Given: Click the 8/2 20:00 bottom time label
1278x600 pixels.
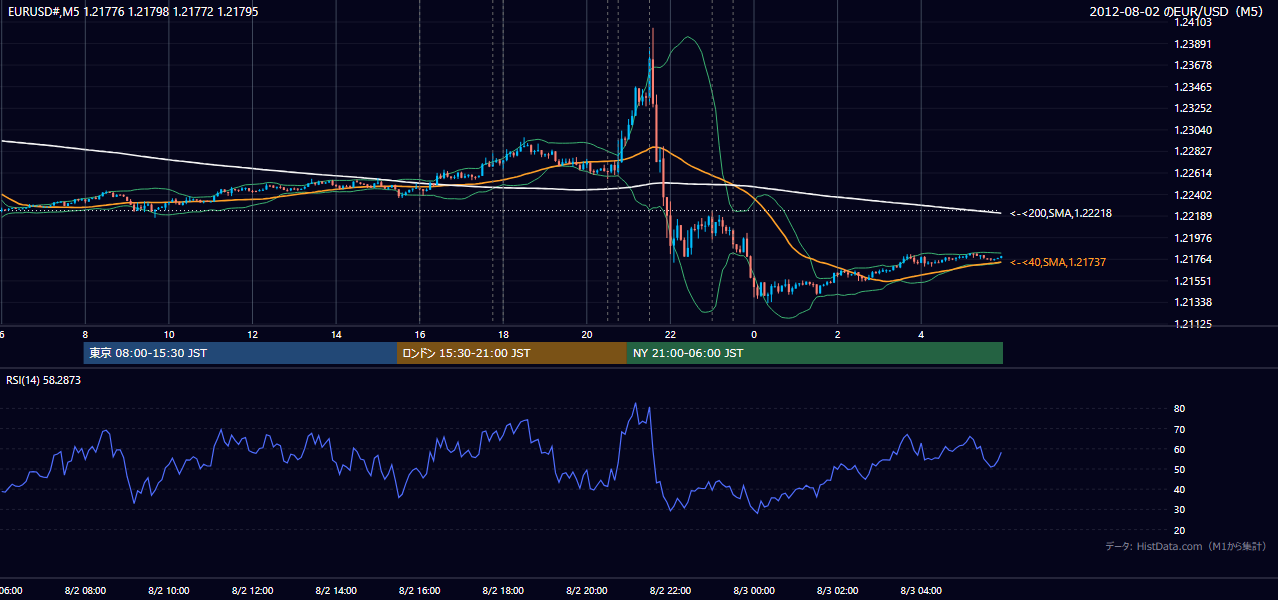Looking at the screenshot, I should [x=587, y=591].
